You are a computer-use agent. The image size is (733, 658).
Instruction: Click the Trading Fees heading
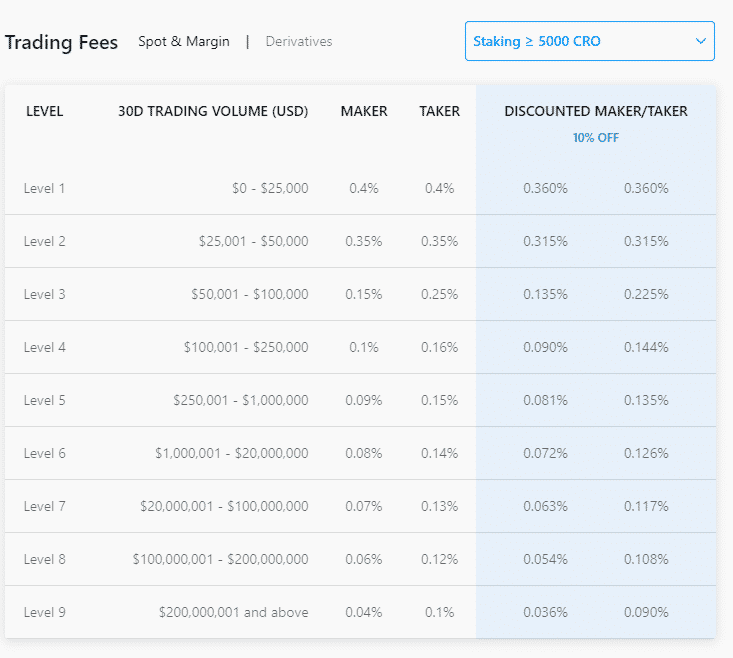pos(61,42)
